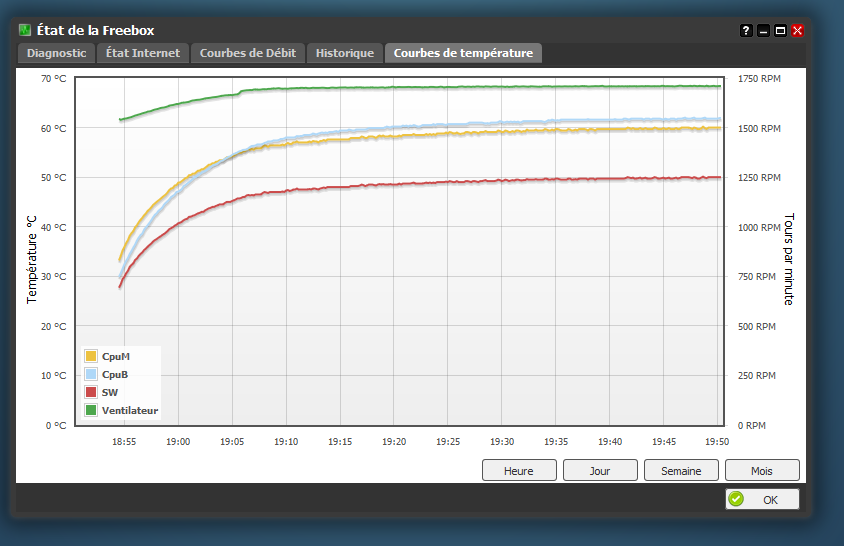Image resolution: width=844 pixels, height=546 pixels.
Task: Click the help question mark icon
Action: pos(746,31)
